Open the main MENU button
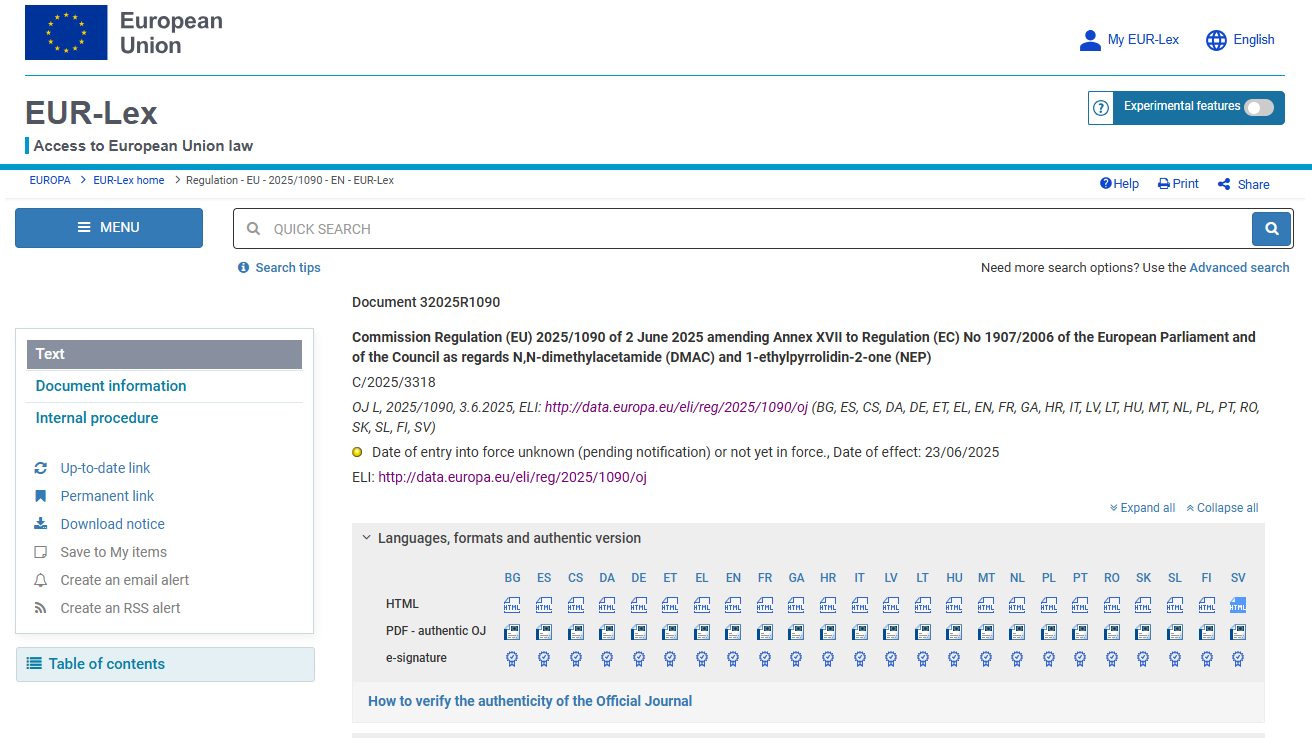Image resolution: width=1312 pixels, height=738 pixels. coord(109,228)
